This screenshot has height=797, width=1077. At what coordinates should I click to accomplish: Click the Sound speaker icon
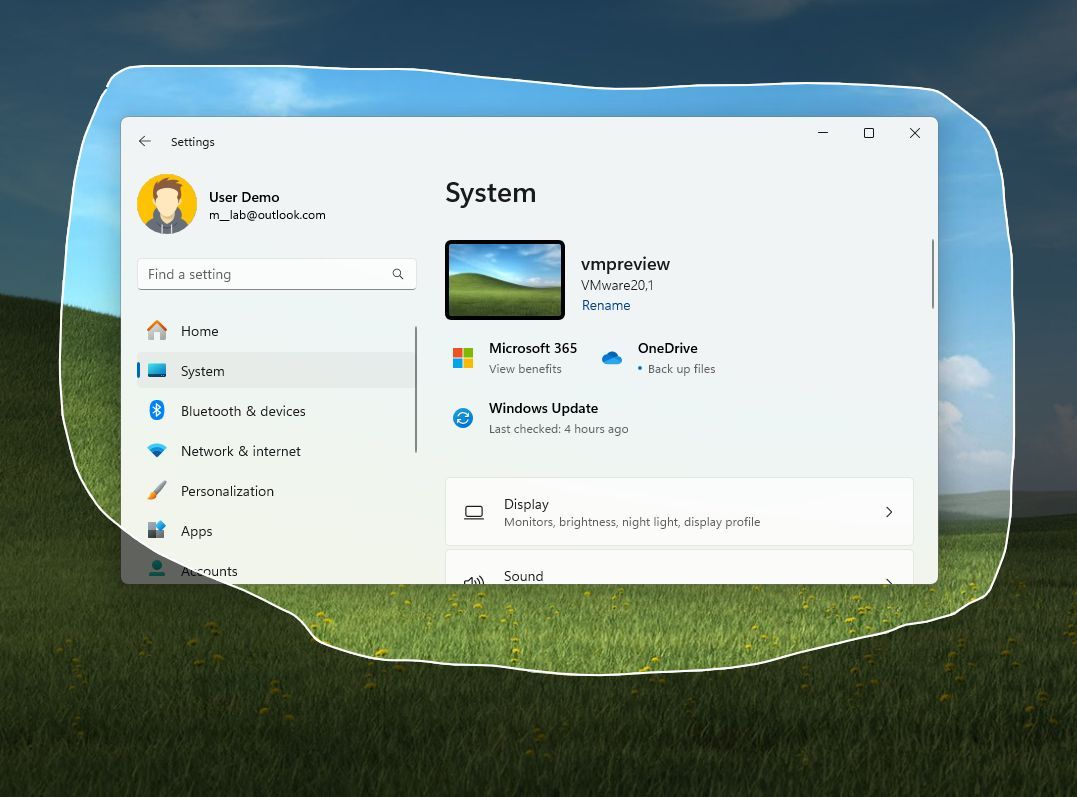pyautogui.click(x=473, y=580)
